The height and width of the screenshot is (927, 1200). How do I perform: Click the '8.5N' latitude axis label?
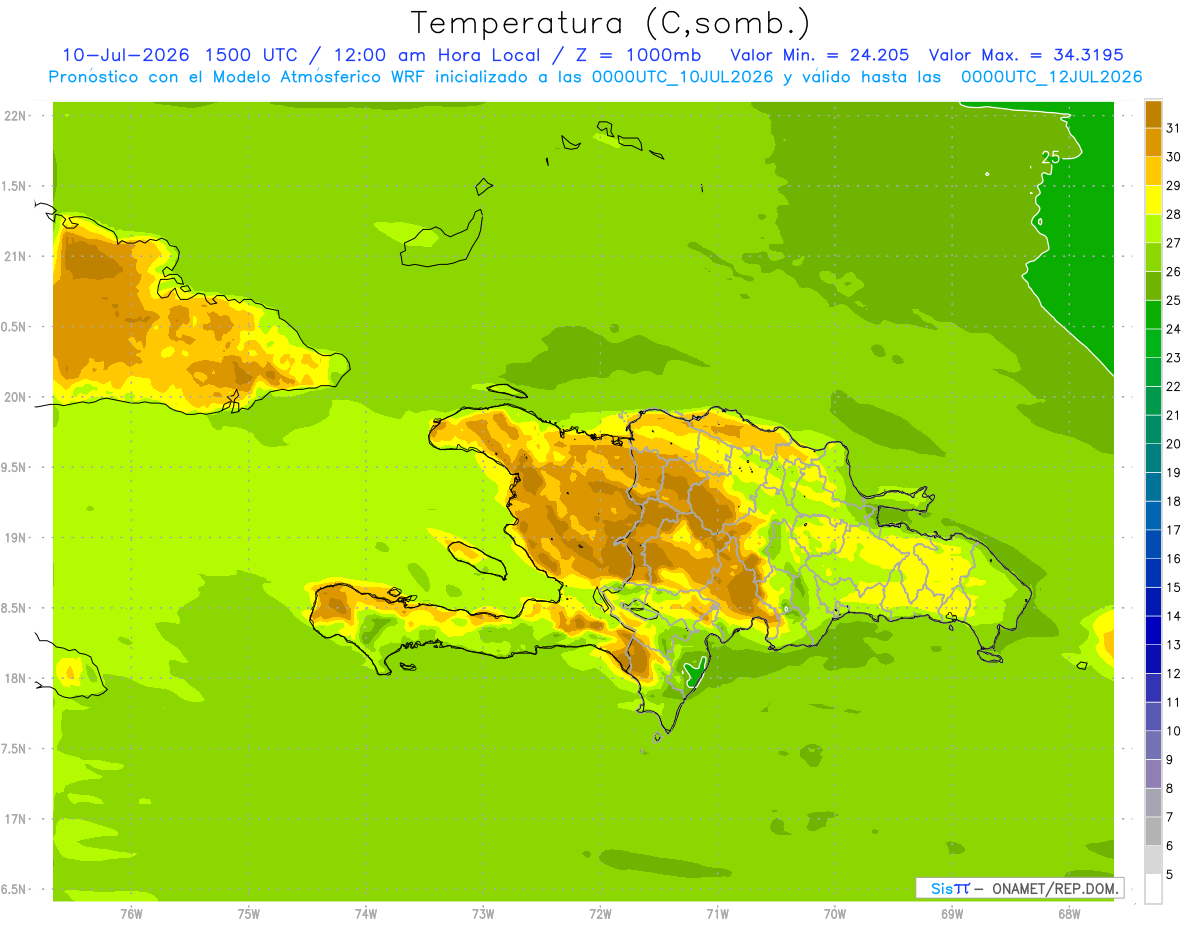15,609
